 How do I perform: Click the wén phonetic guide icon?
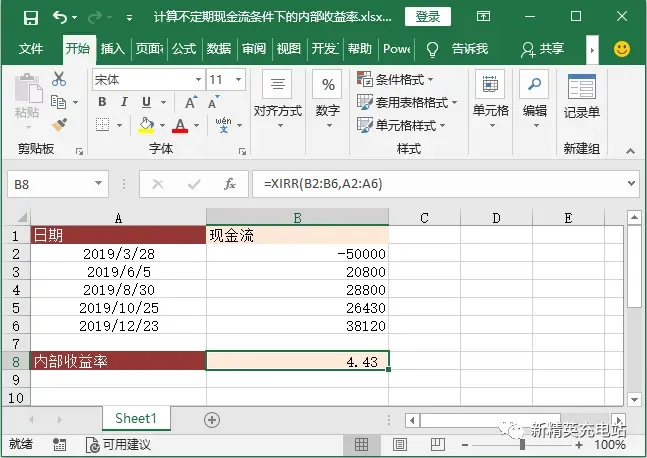[223, 125]
